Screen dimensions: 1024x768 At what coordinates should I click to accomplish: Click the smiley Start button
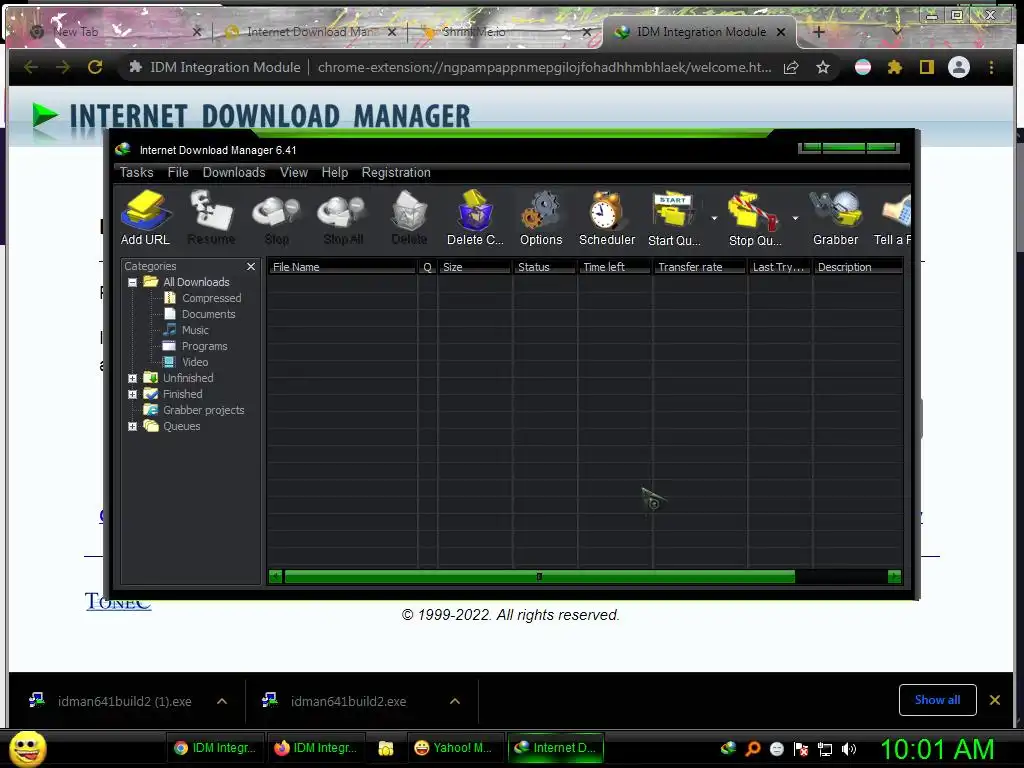(27, 748)
